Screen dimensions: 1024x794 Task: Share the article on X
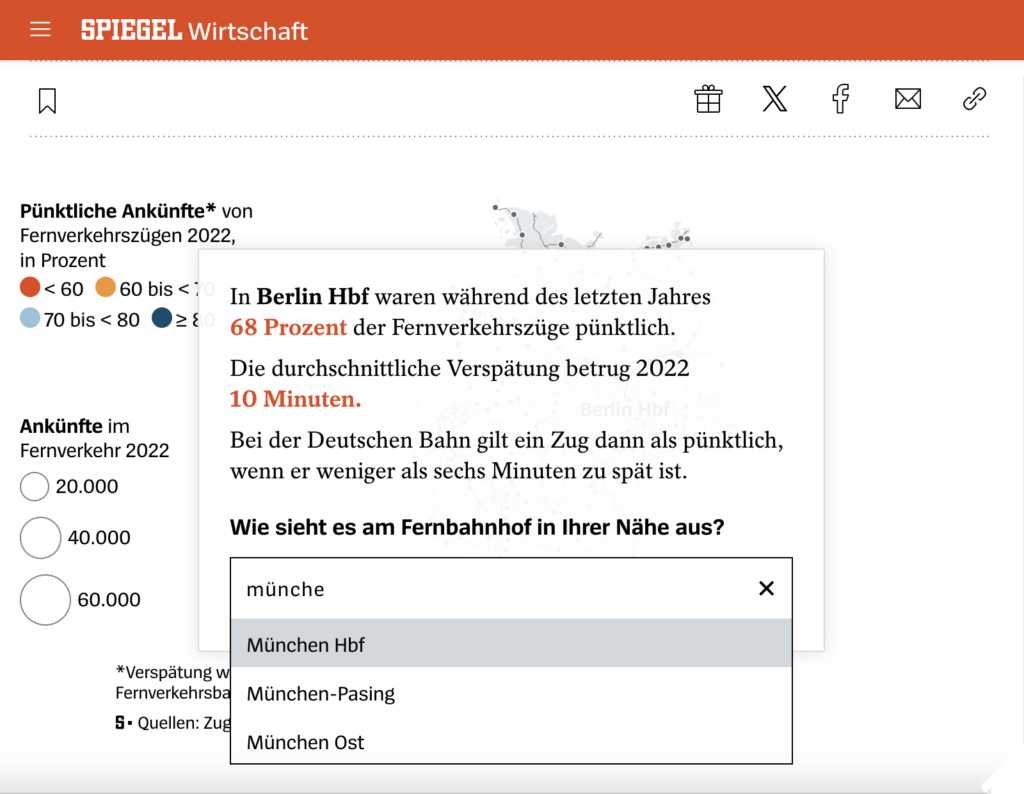pyautogui.click(x=775, y=99)
